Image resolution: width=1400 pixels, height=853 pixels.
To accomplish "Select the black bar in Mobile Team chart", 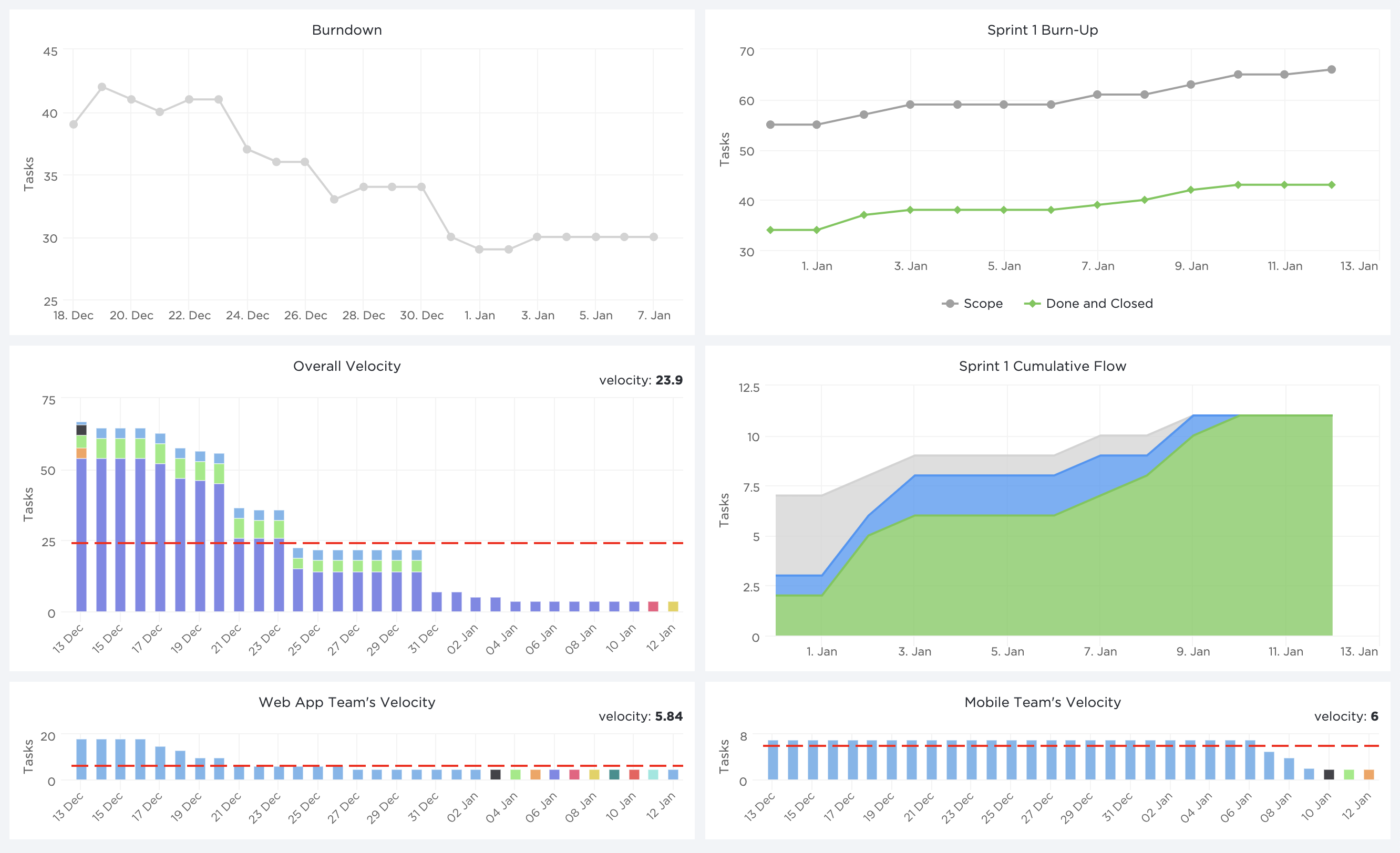I will pos(1329,774).
